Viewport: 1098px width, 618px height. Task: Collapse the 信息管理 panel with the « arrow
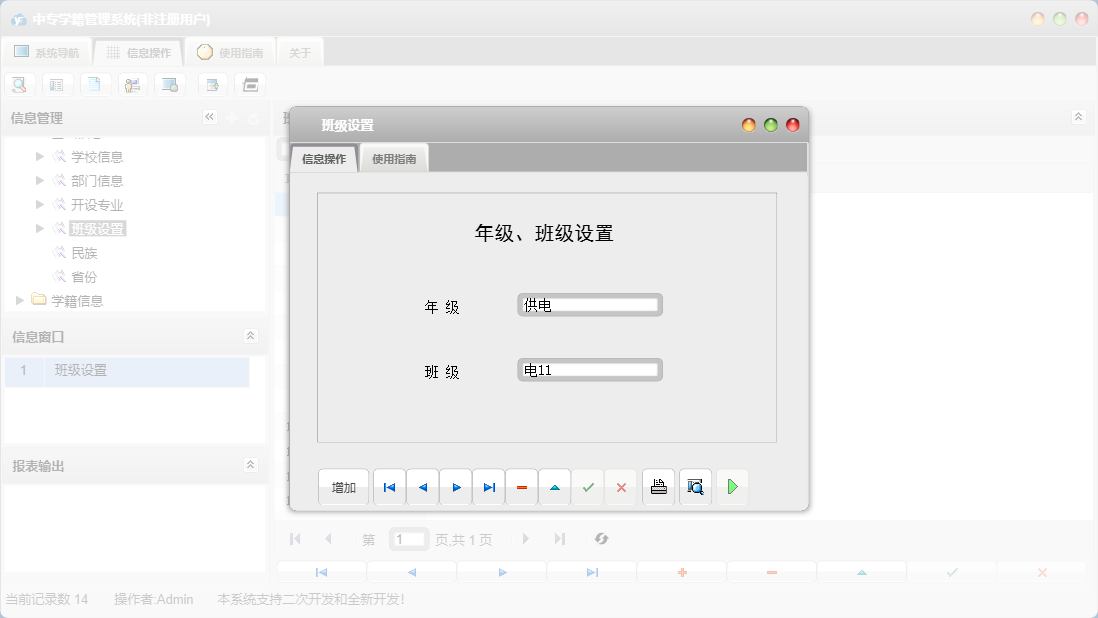210,117
